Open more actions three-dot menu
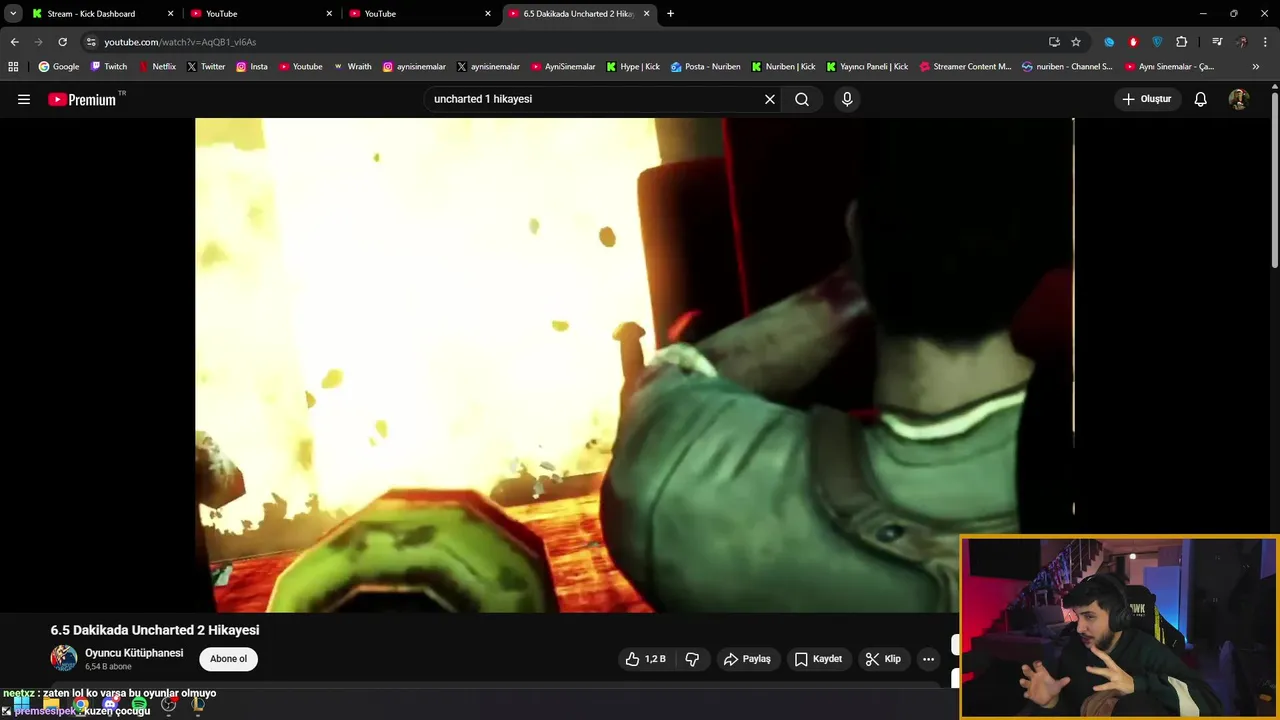Image resolution: width=1280 pixels, height=720 pixels. tap(928, 659)
